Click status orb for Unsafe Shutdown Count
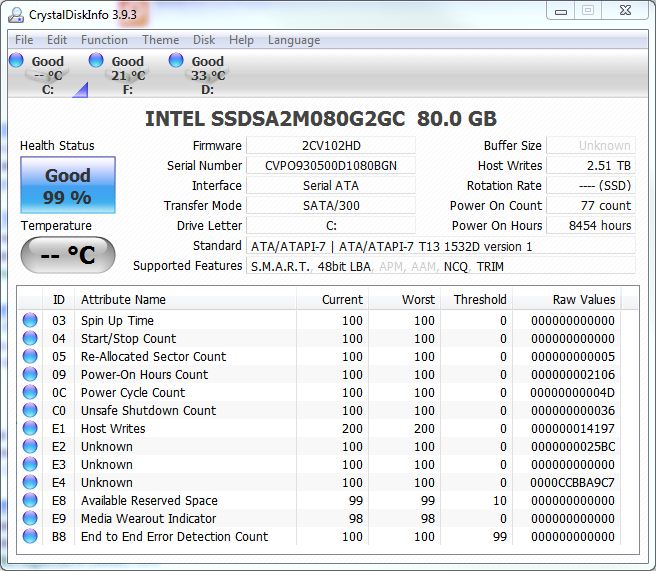656x571 pixels. (x=30, y=410)
